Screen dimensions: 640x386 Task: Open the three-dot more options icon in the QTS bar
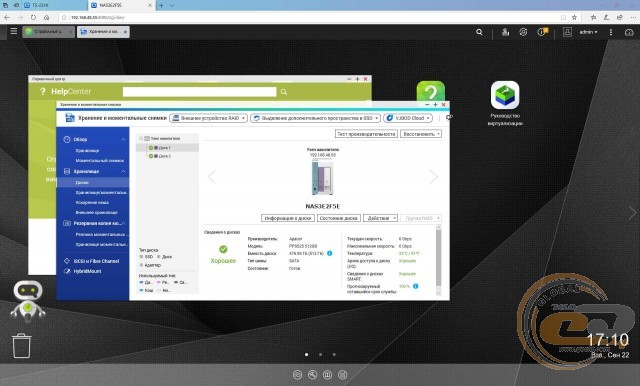(x=611, y=32)
